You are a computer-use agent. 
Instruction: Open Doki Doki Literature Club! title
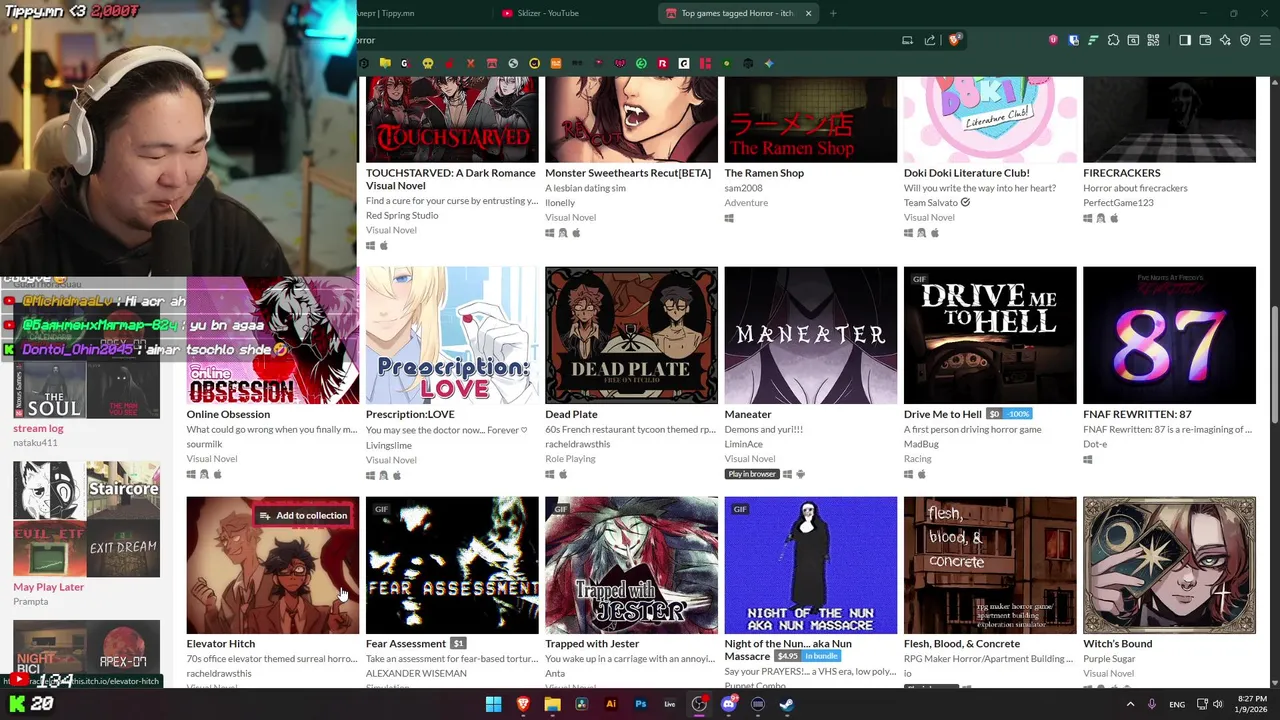(x=967, y=173)
